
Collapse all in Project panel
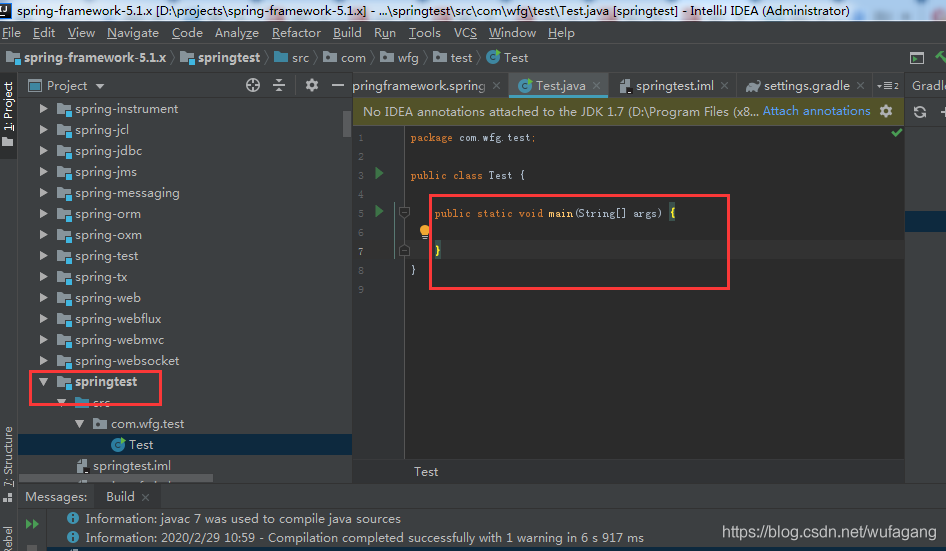click(279, 85)
